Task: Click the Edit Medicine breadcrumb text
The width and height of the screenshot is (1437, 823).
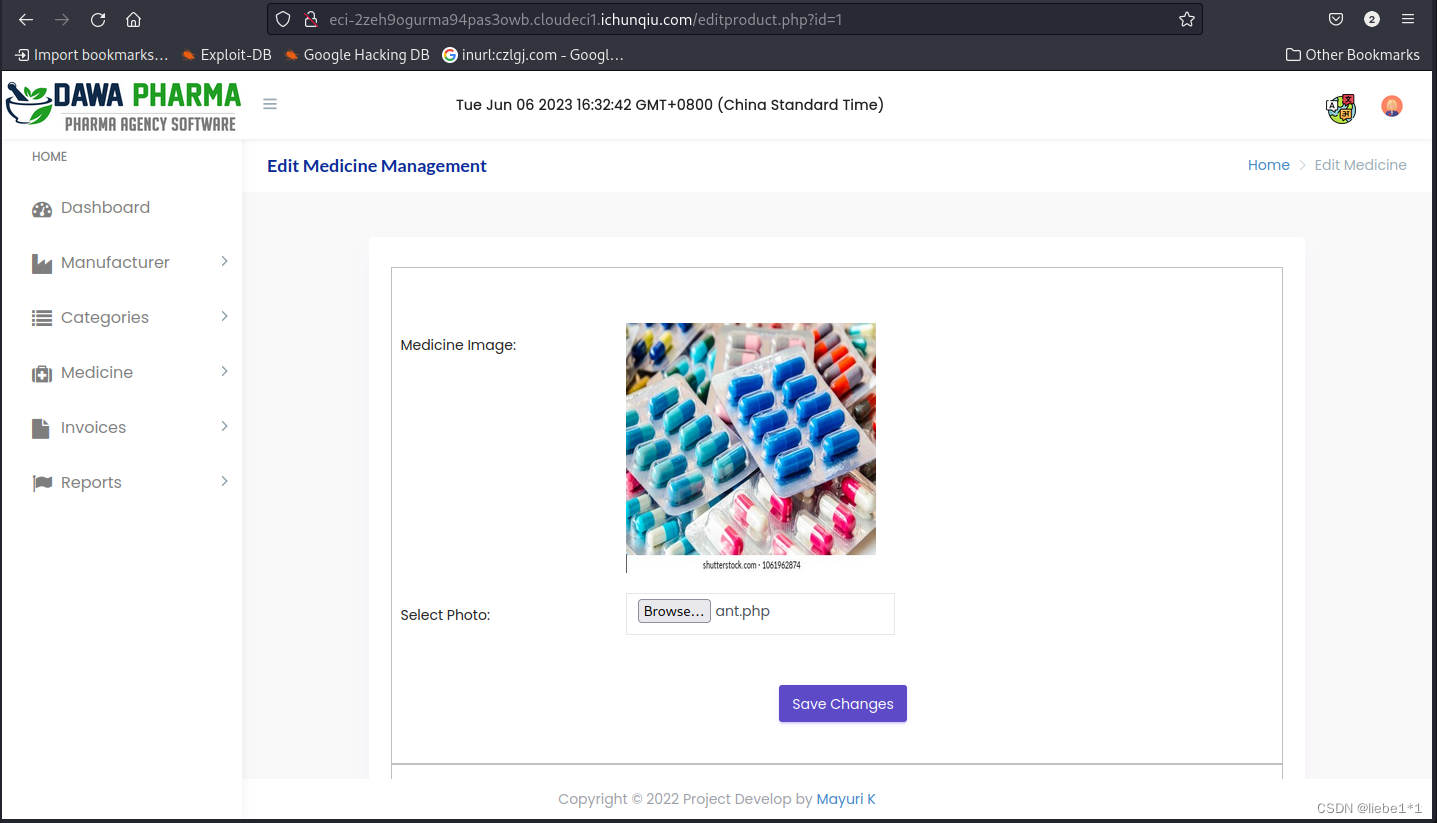Action: tap(1360, 165)
